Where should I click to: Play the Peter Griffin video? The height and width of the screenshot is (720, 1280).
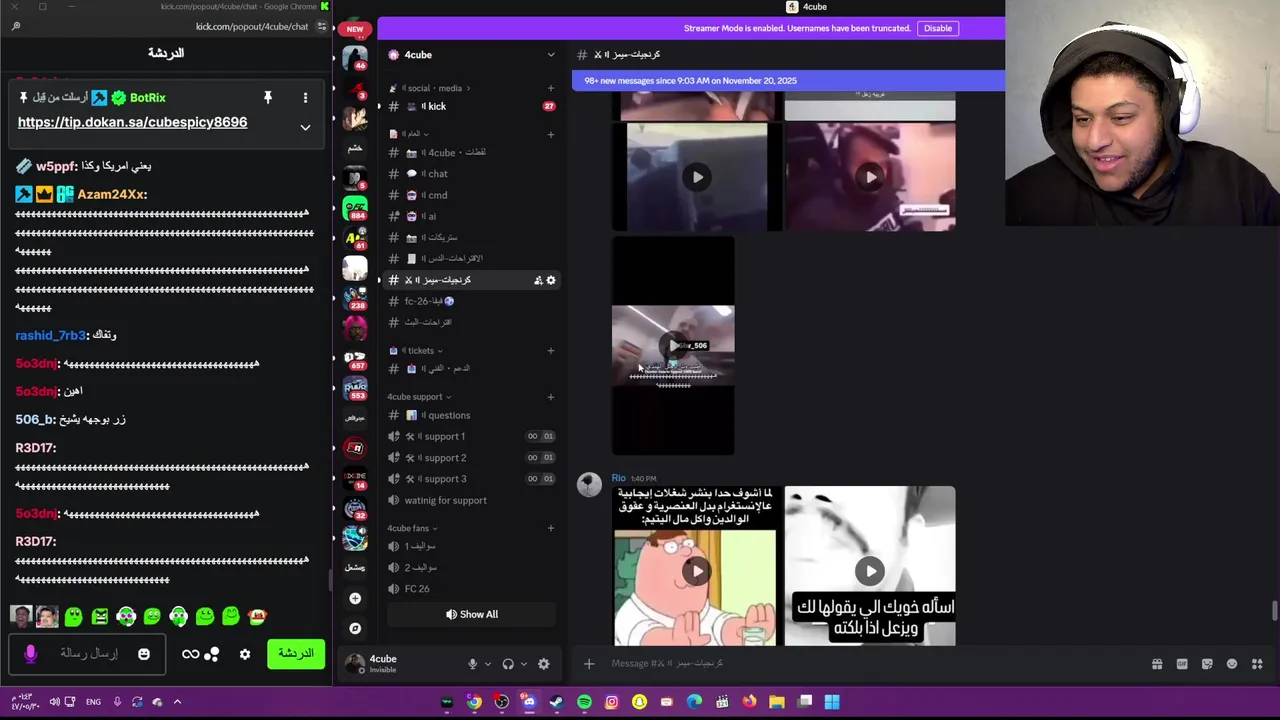pos(697,571)
